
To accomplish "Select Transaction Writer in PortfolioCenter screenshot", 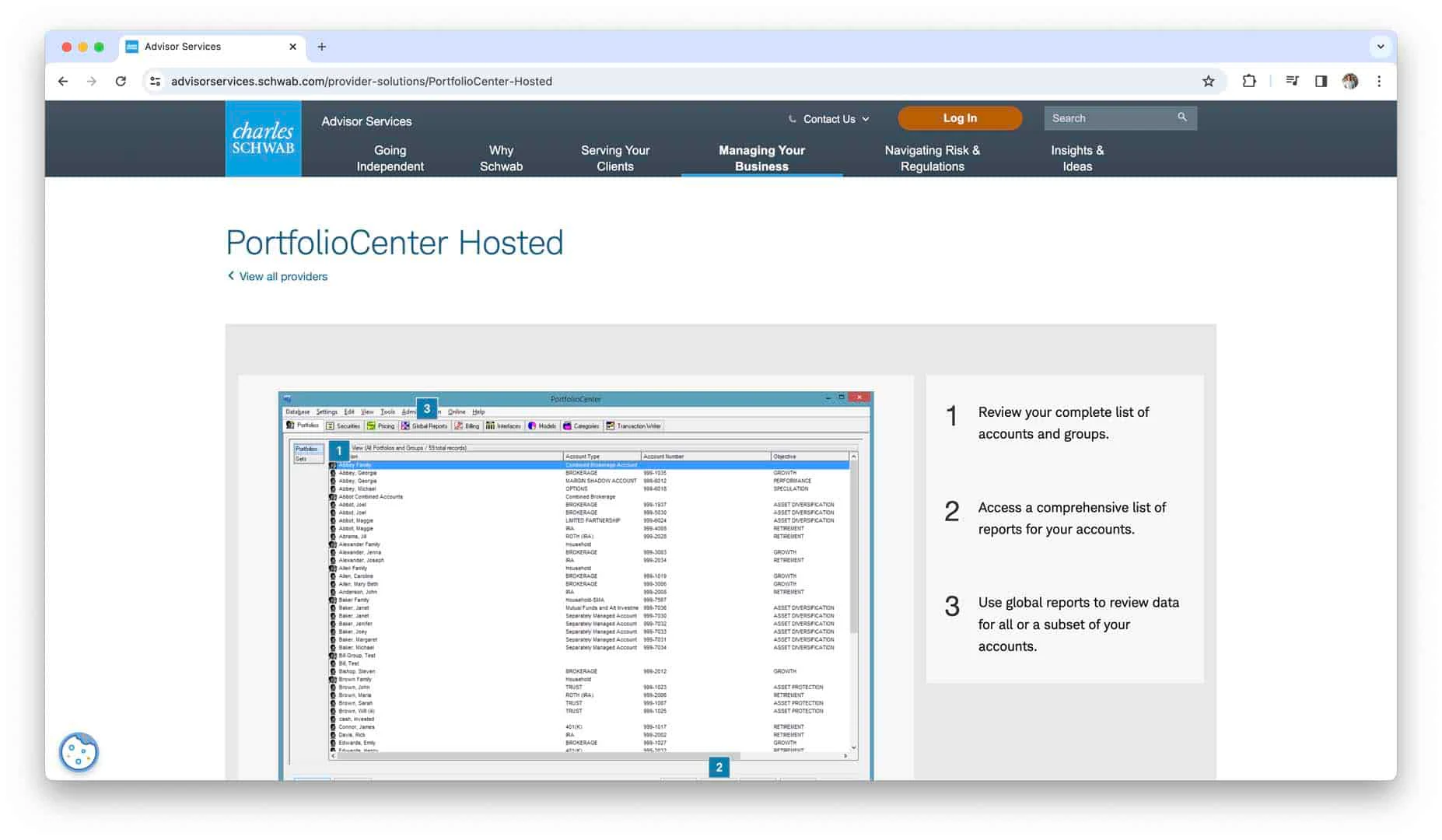I will 634,426.
